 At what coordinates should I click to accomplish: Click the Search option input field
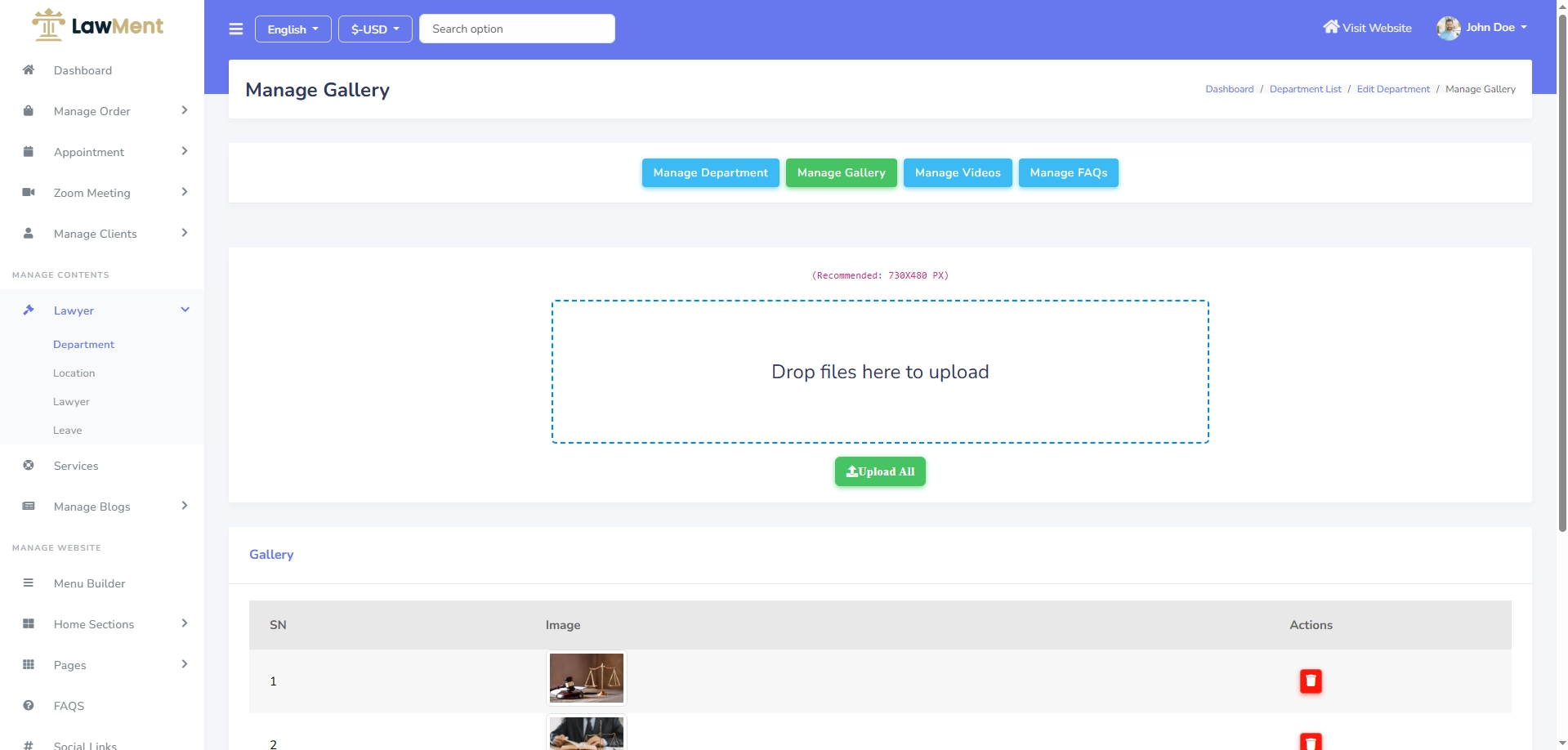tap(517, 29)
